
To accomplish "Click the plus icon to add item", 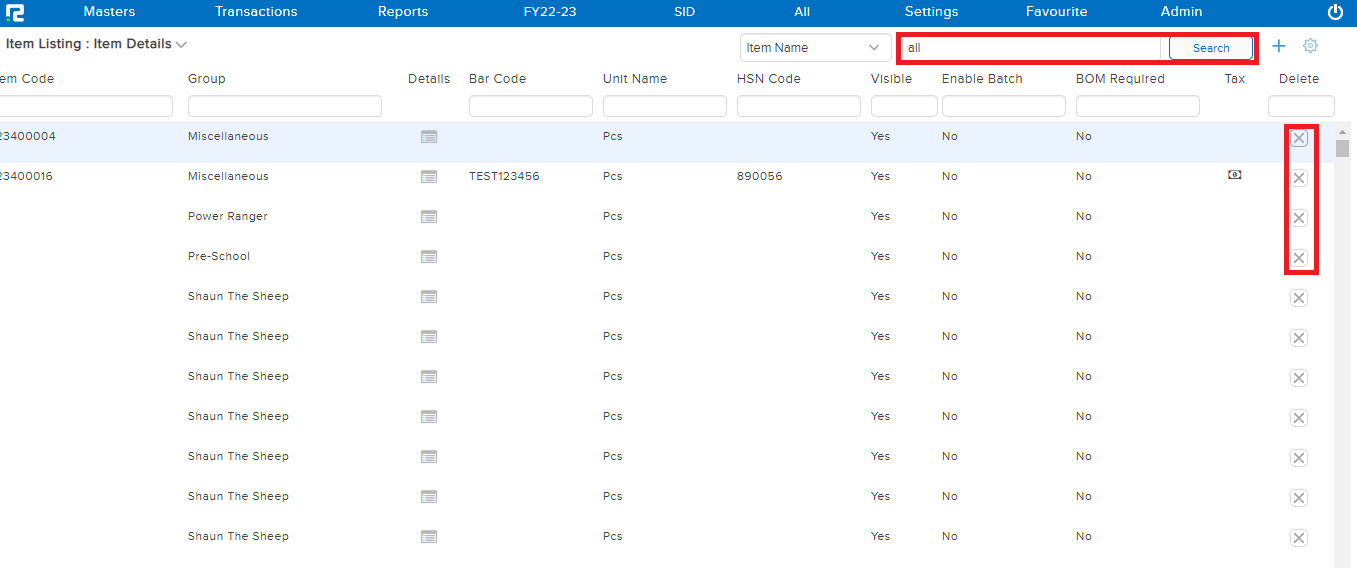I will [1279, 46].
